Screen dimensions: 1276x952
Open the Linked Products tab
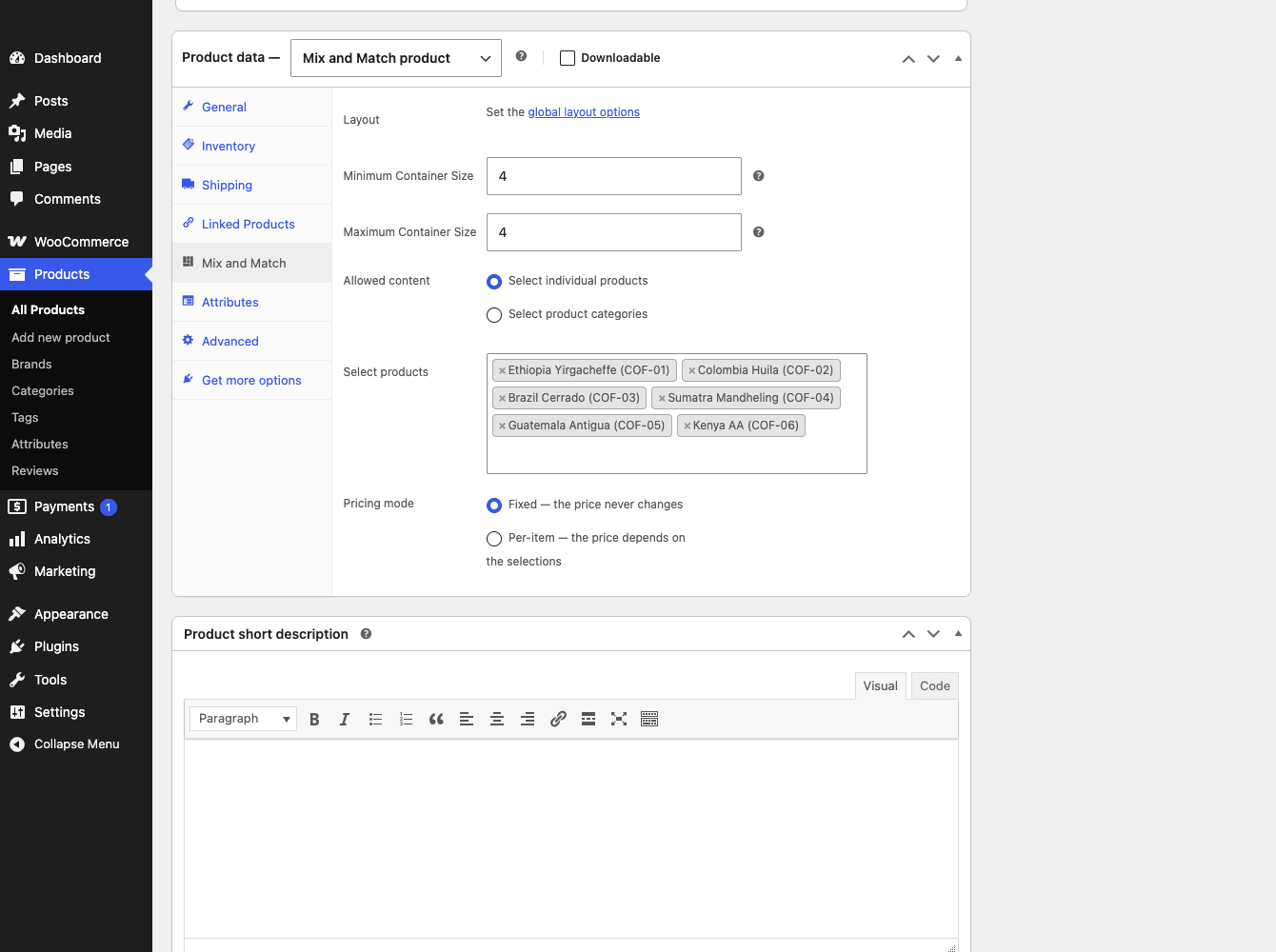coord(252,225)
